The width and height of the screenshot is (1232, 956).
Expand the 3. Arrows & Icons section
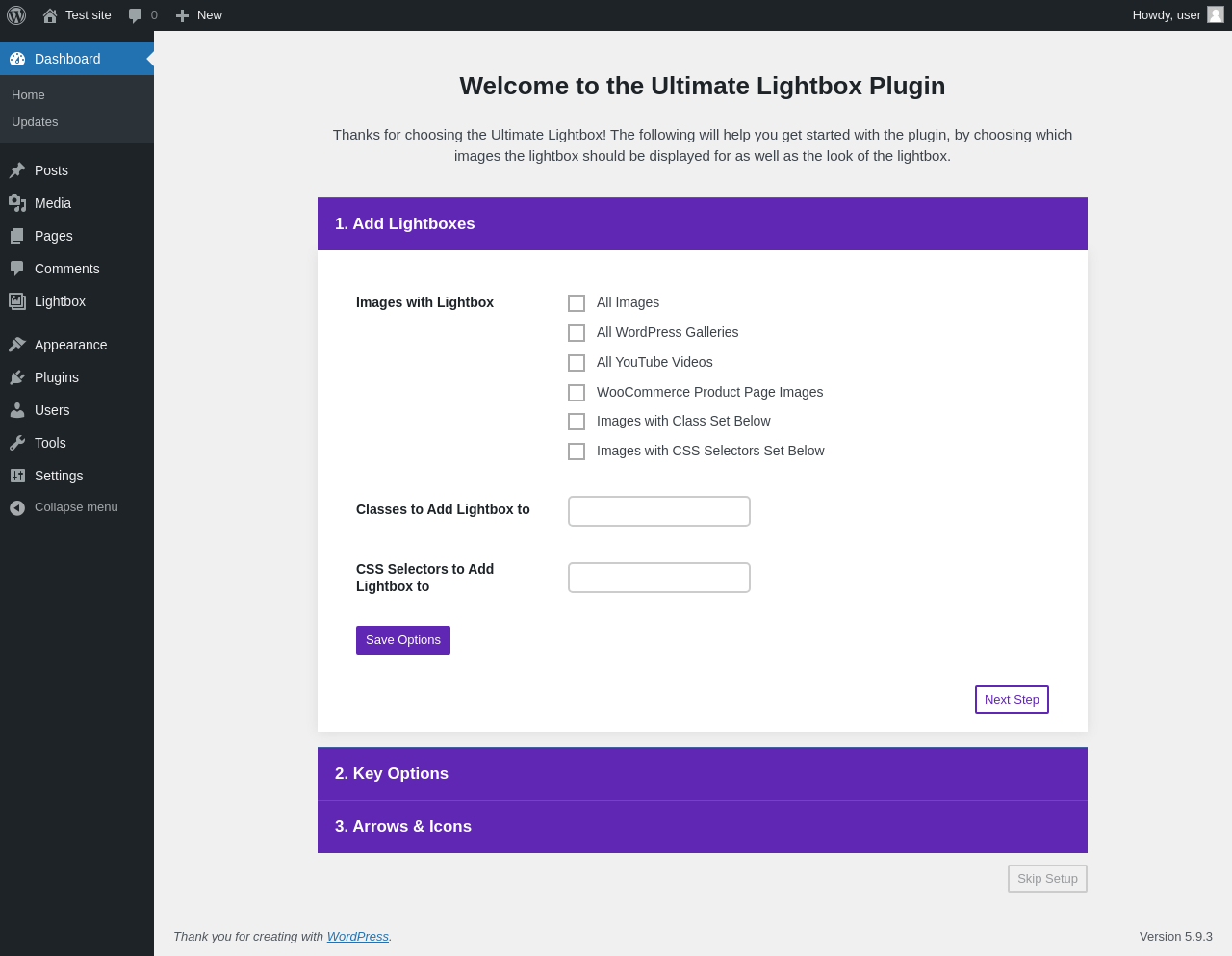703,827
